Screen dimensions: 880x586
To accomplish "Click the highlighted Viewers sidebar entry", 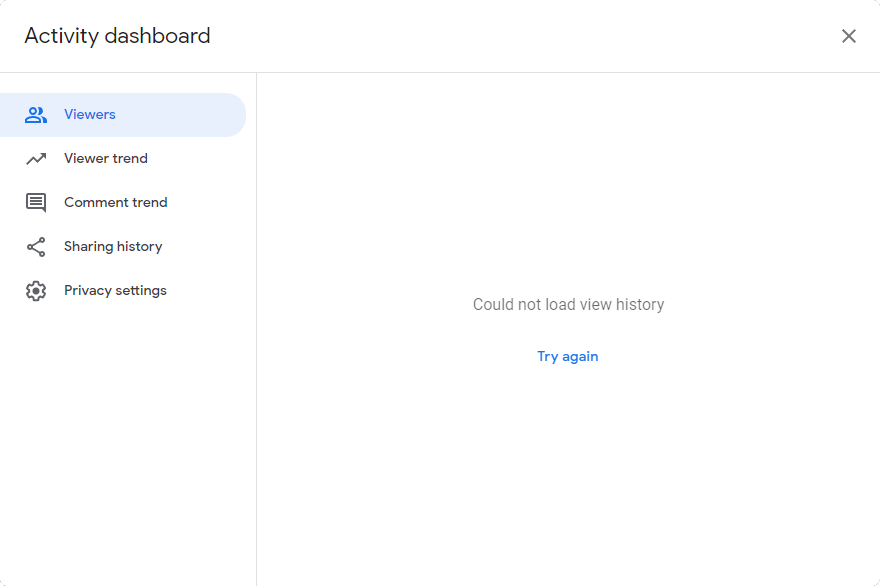I will 90,114.
